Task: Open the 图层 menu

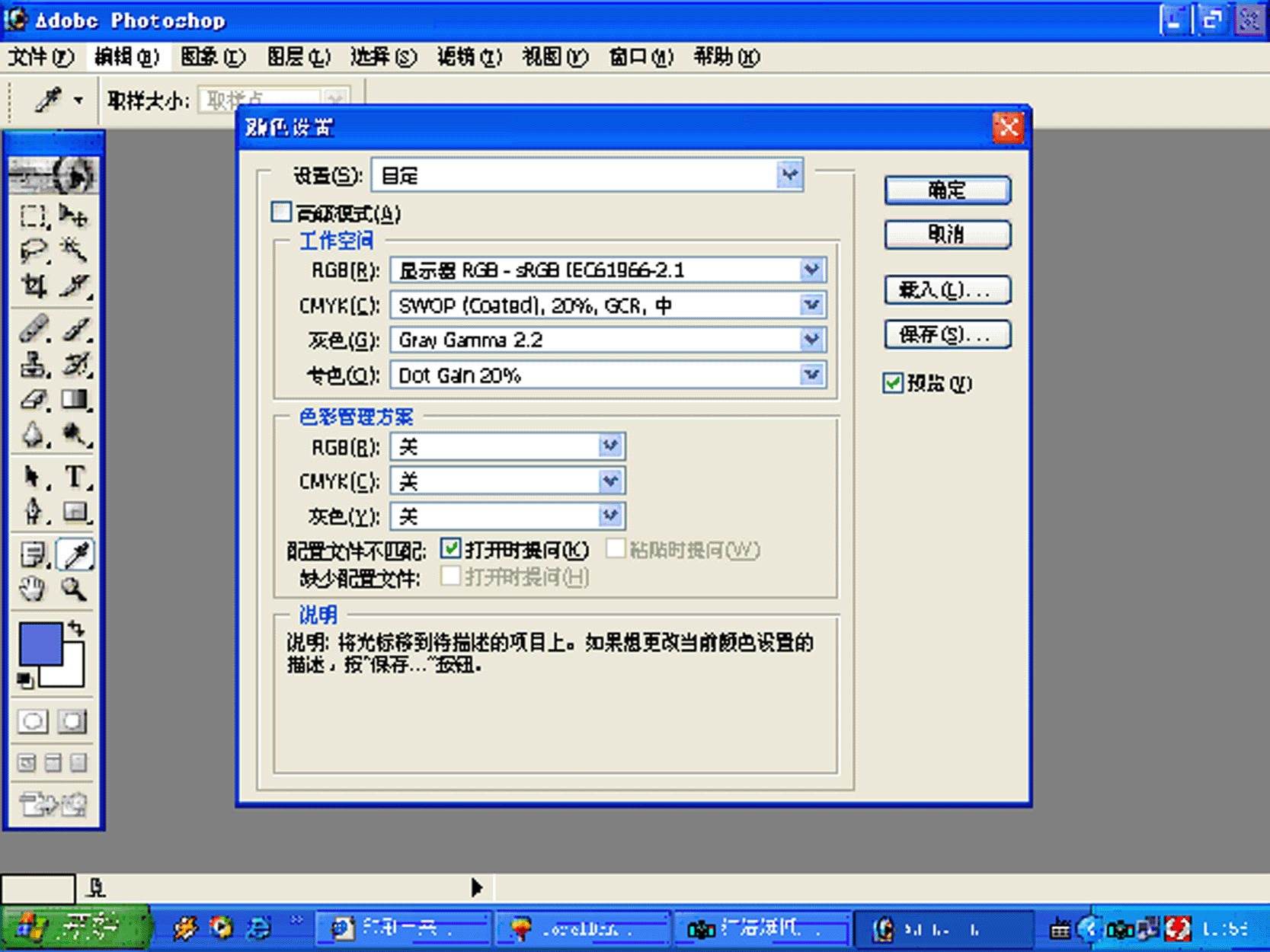Action: [x=298, y=57]
